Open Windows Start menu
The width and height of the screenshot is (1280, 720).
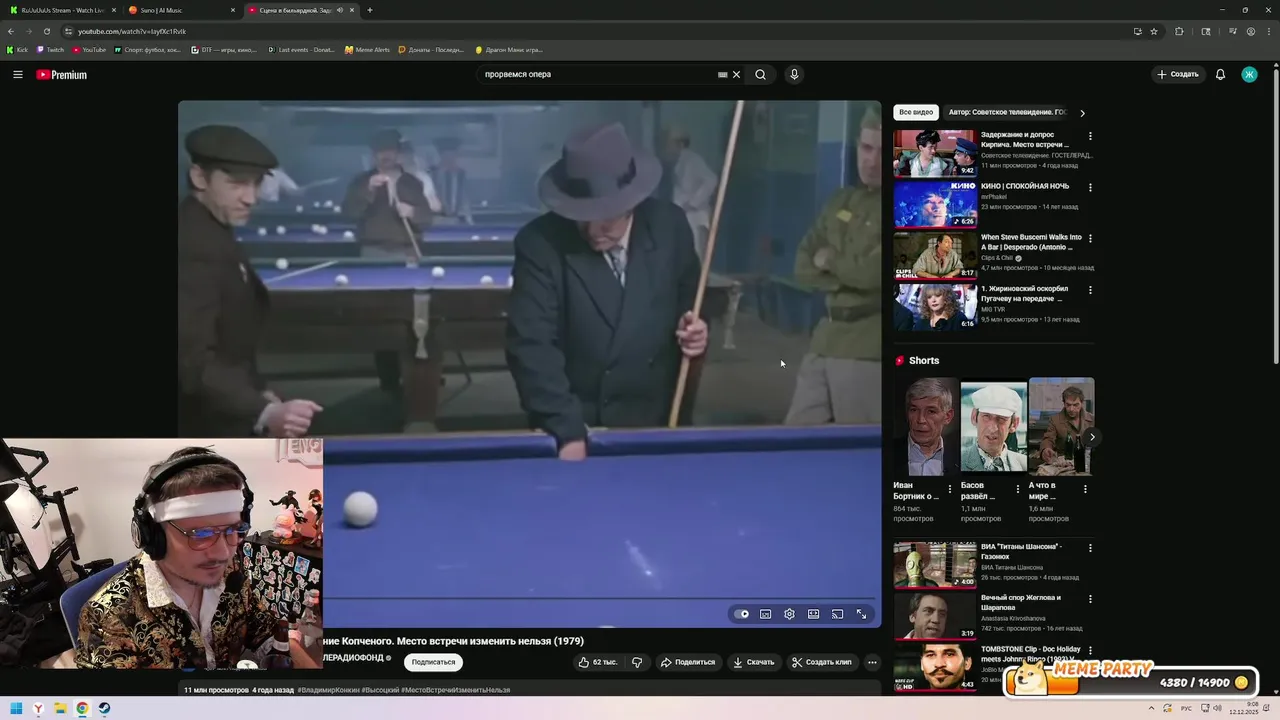[x=16, y=709]
